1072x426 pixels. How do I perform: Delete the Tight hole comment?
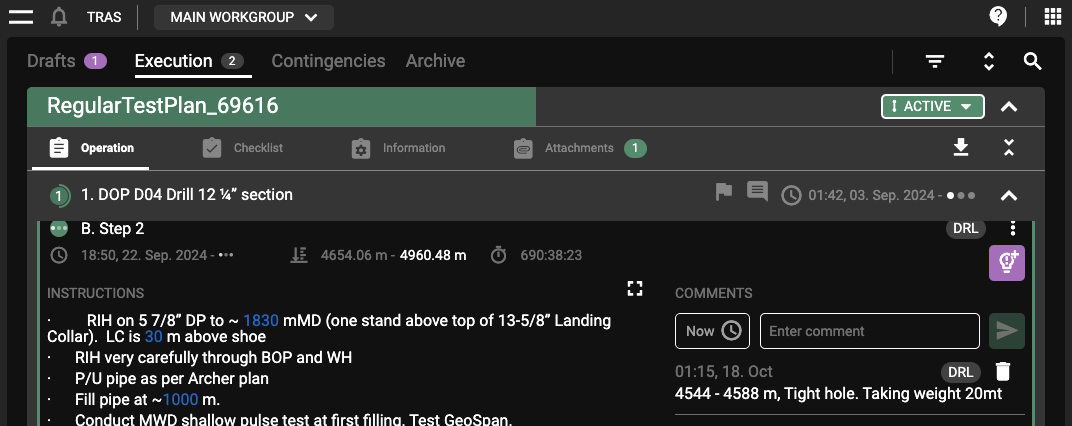coord(1003,372)
